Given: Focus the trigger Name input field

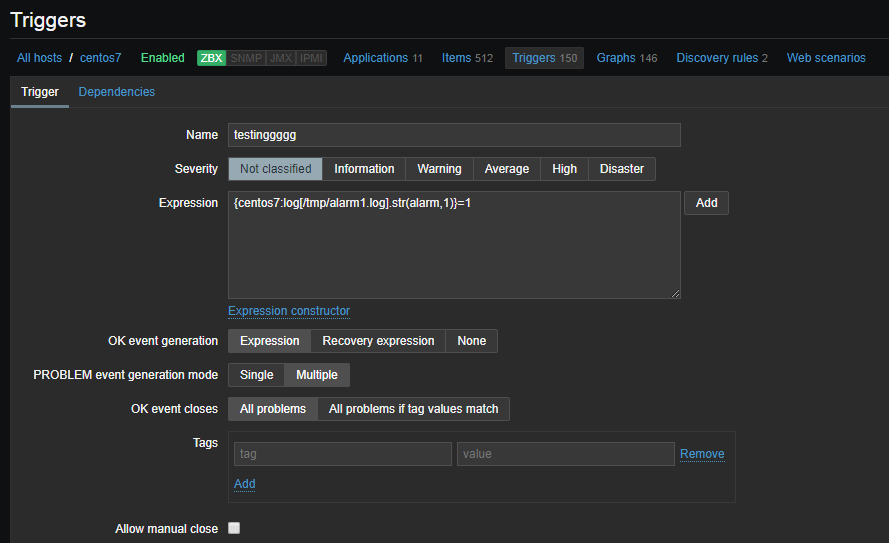Looking at the screenshot, I should click(x=454, y=135).
